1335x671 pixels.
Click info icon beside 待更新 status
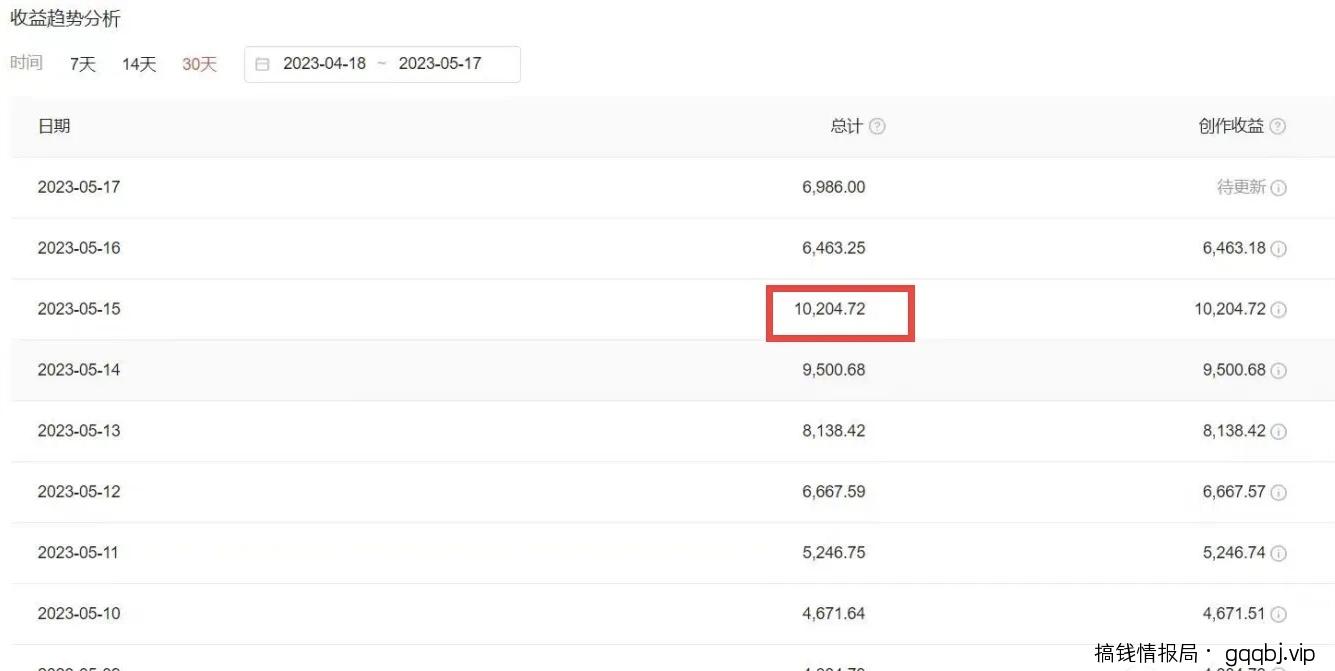(1278, 188)
